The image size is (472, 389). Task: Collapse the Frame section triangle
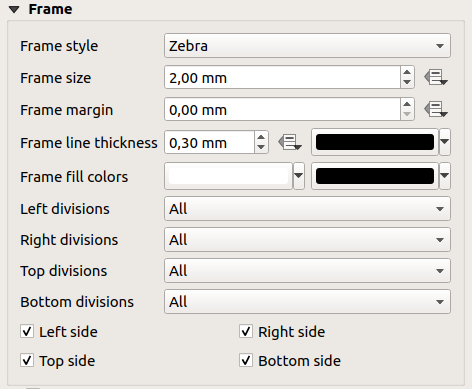click(x=14, y=9)
